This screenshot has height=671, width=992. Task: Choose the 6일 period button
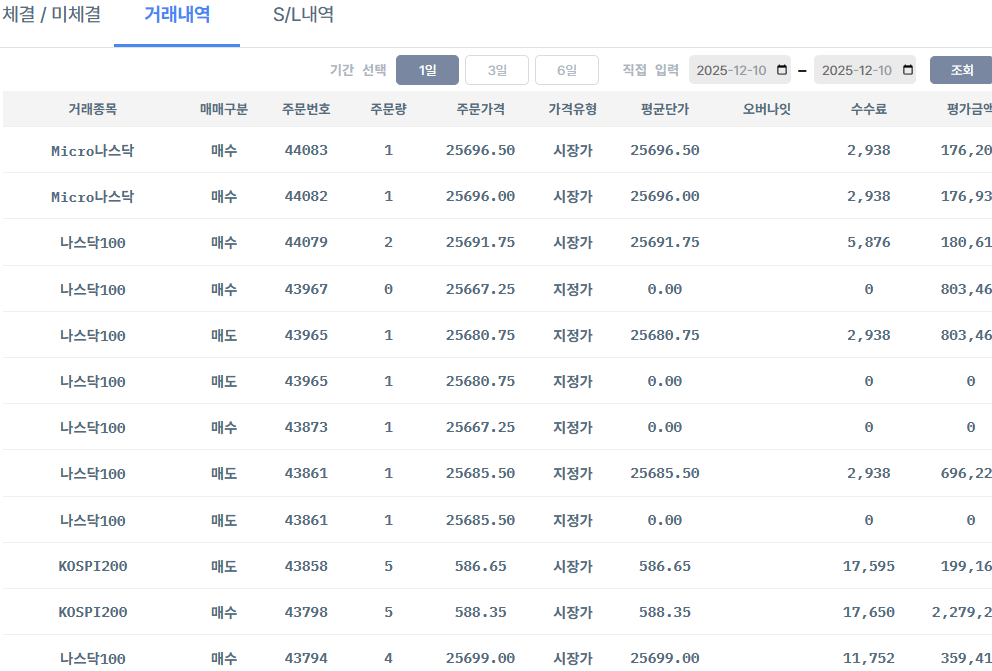click(x=566, y=70)
